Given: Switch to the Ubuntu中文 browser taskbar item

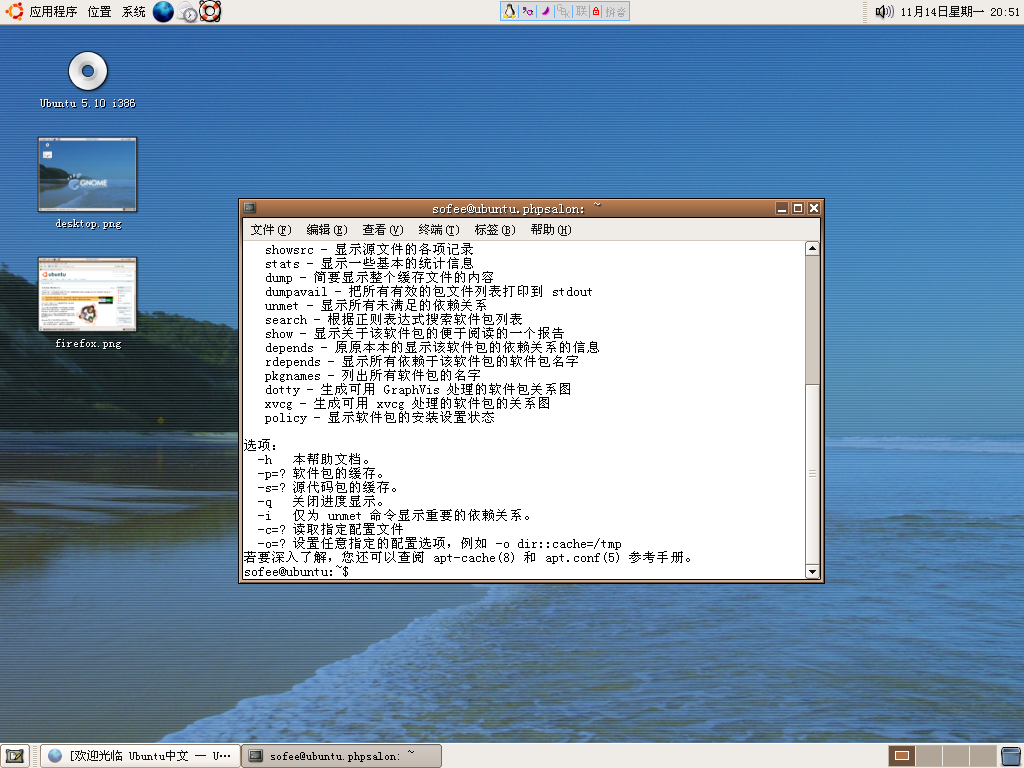Looking at the screenshot, I should click(x=140, y=756).
